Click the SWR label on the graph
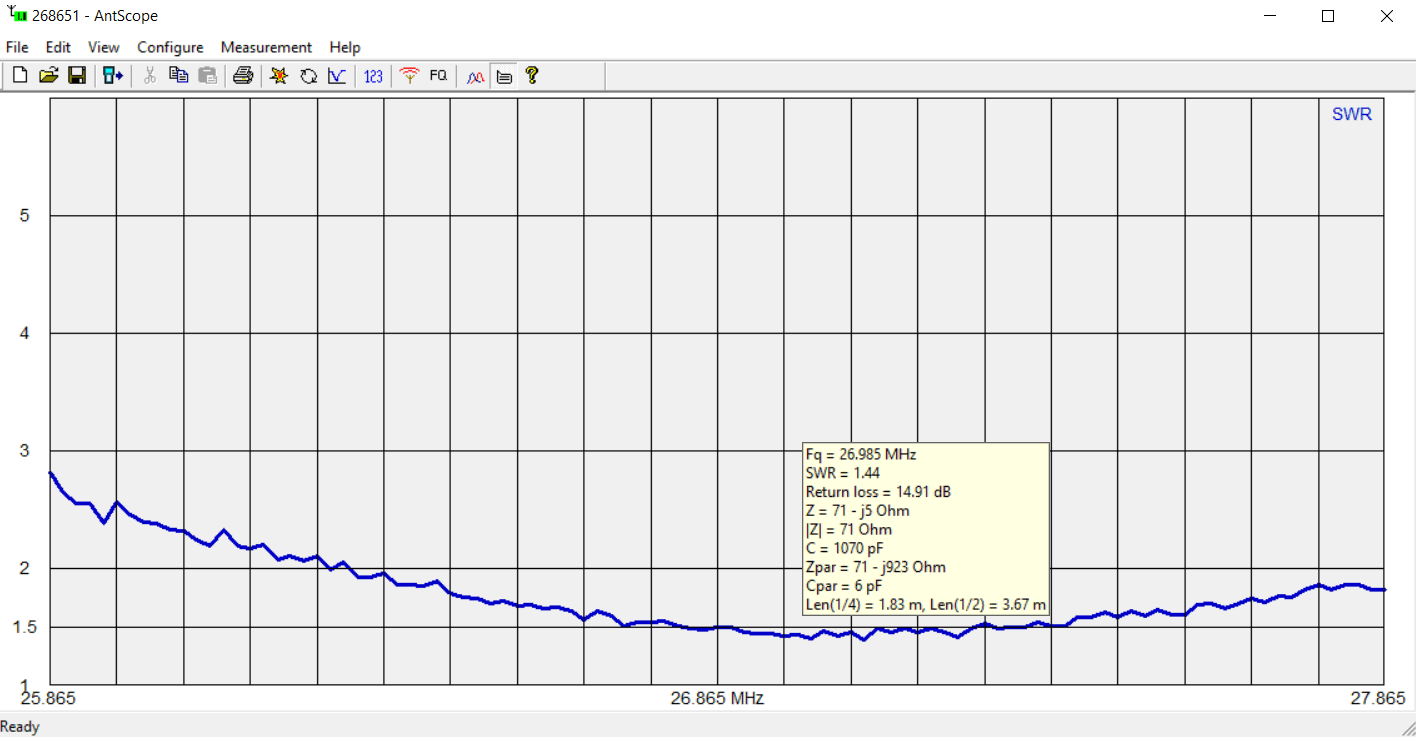This screenshot has width=1416, height=737. (x=1351, y=115)
